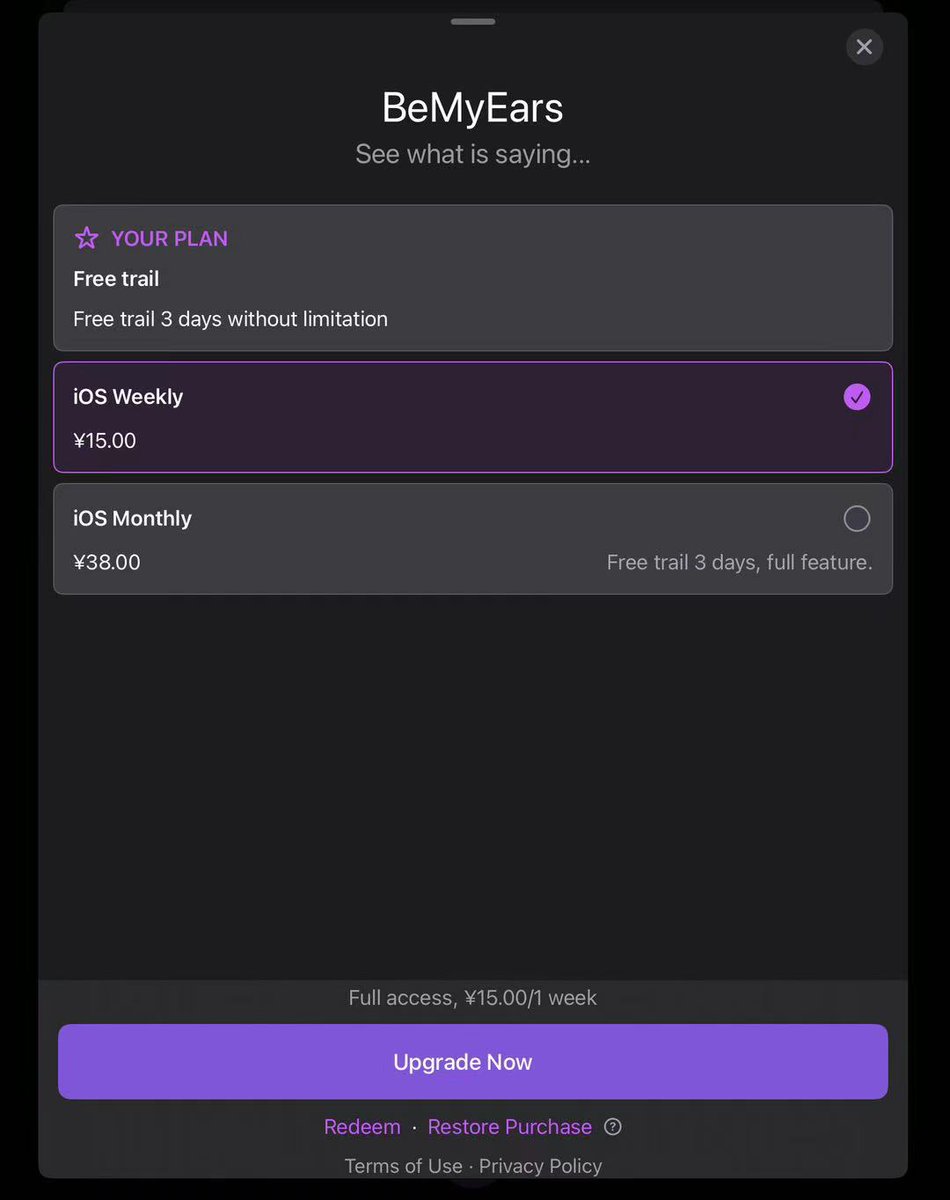The image size is (950, 1200).
Task: Click the Free trail plan heading
Action: (116, 279)
